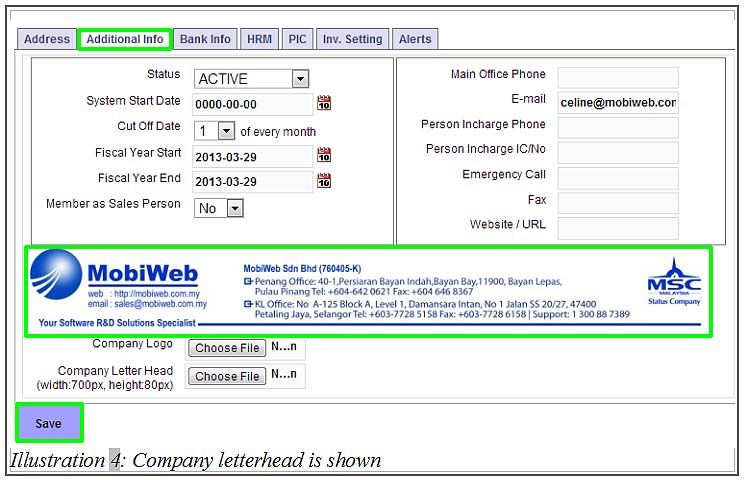This screenshot has width=744, height=480.
Task: Click the MSC Malaysia status company logo
Action: click(x=674, y=282)
